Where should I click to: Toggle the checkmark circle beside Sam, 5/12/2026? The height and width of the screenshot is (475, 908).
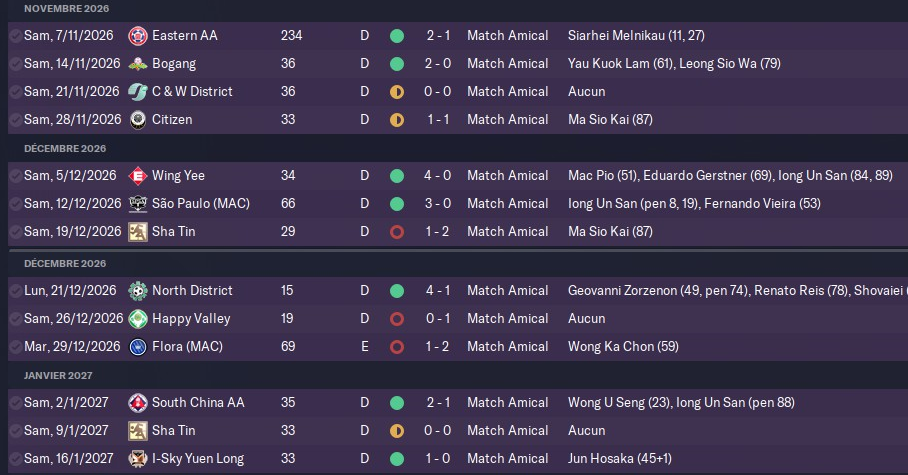14,176
